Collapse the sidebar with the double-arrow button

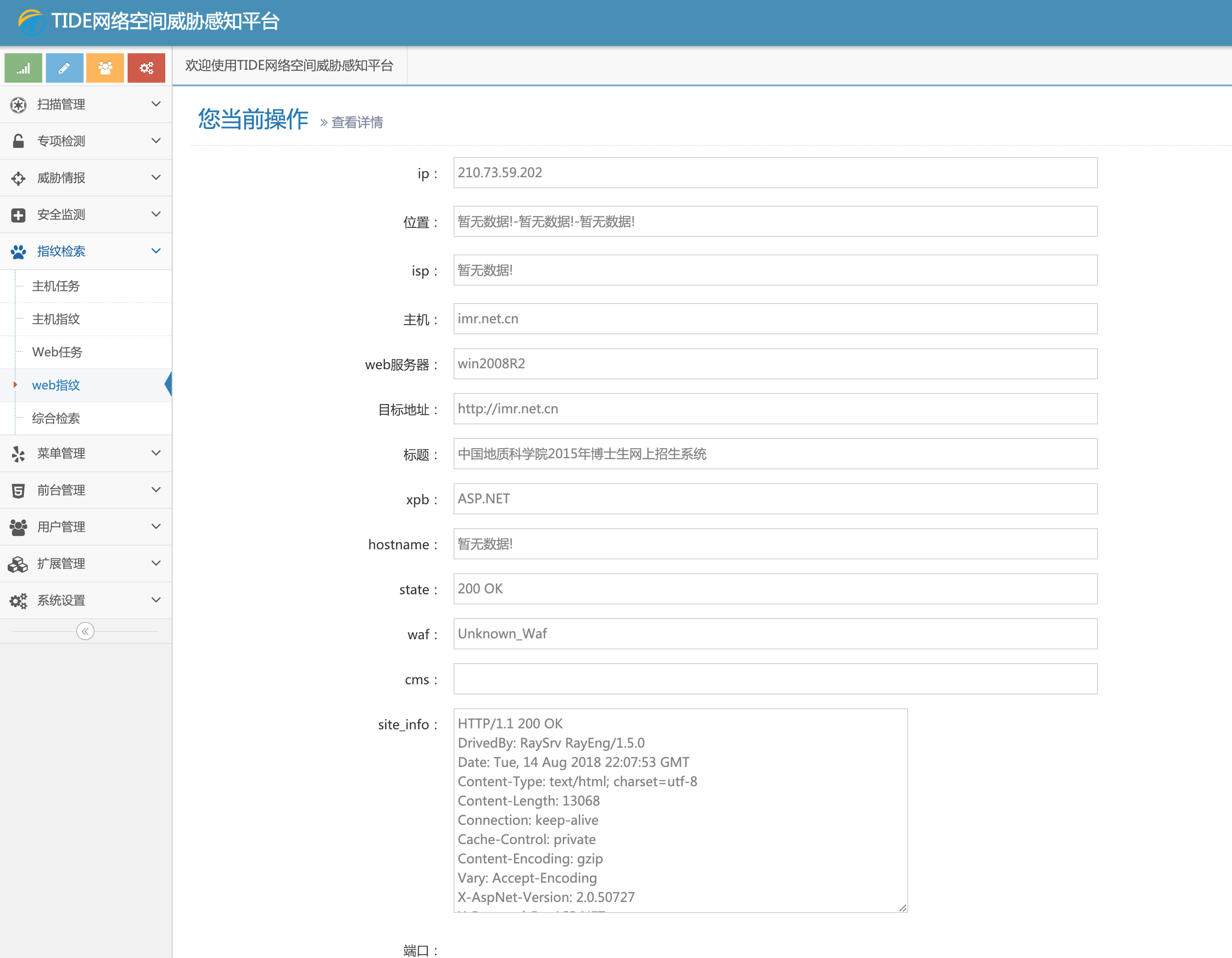(85, 631)
